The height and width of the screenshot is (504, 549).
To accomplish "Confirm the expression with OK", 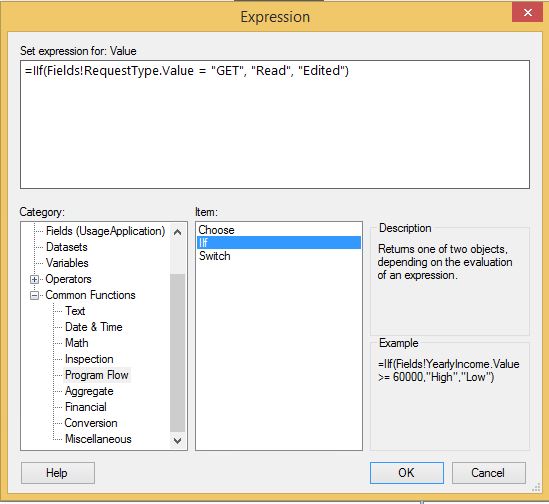I will coord(406,473).
